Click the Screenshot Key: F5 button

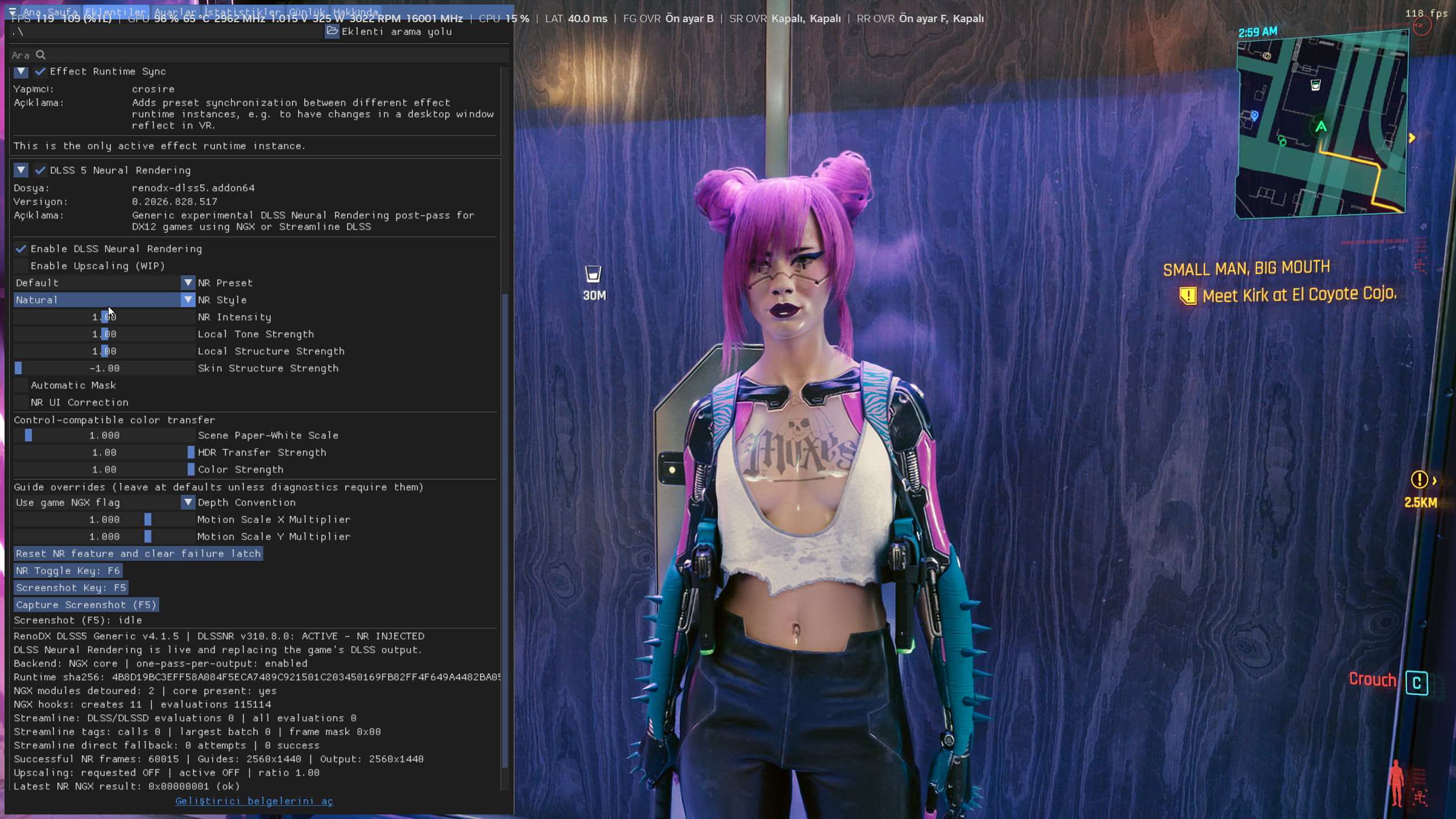coord(71,588)
